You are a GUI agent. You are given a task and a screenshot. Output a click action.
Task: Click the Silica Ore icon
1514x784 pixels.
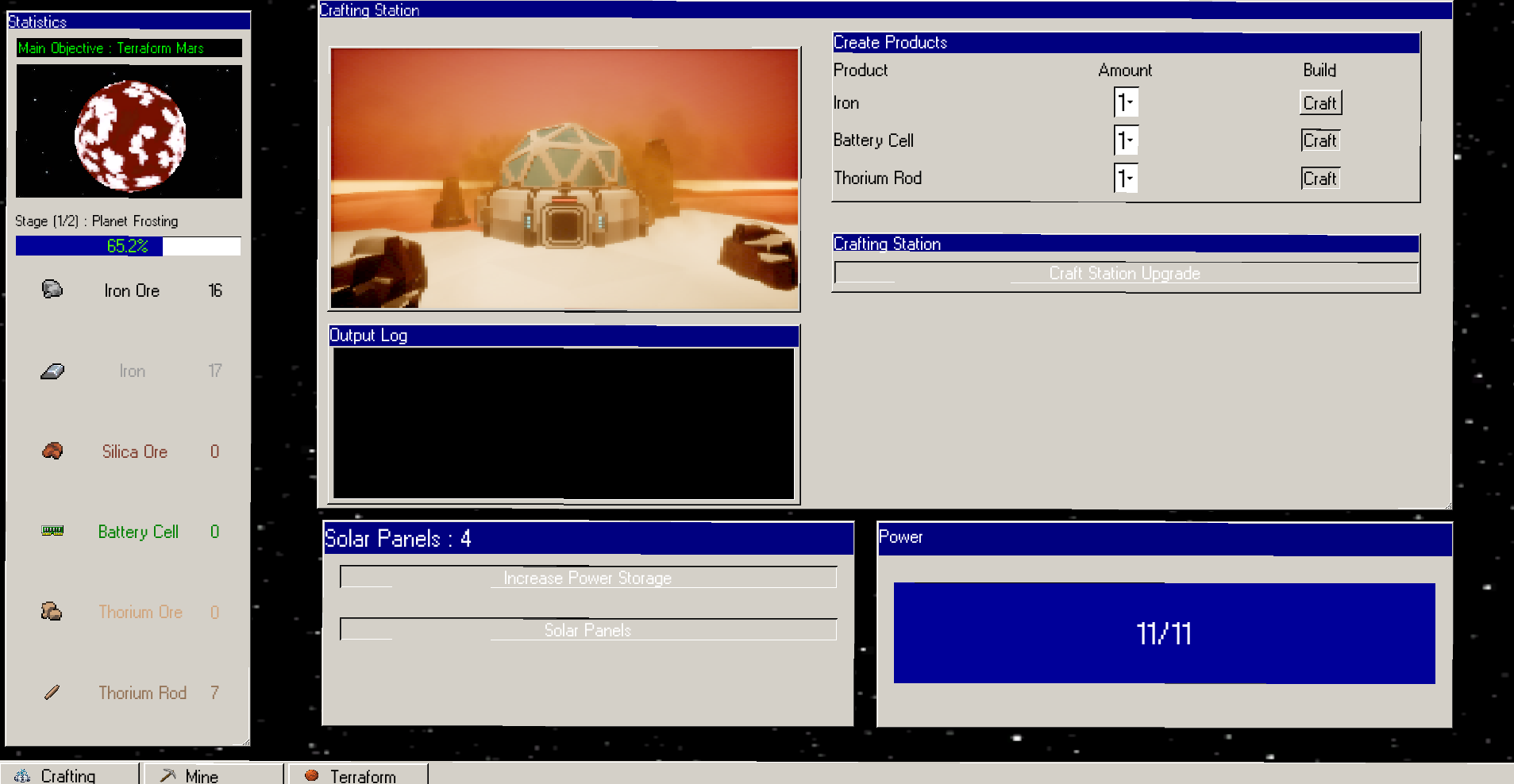52,451
